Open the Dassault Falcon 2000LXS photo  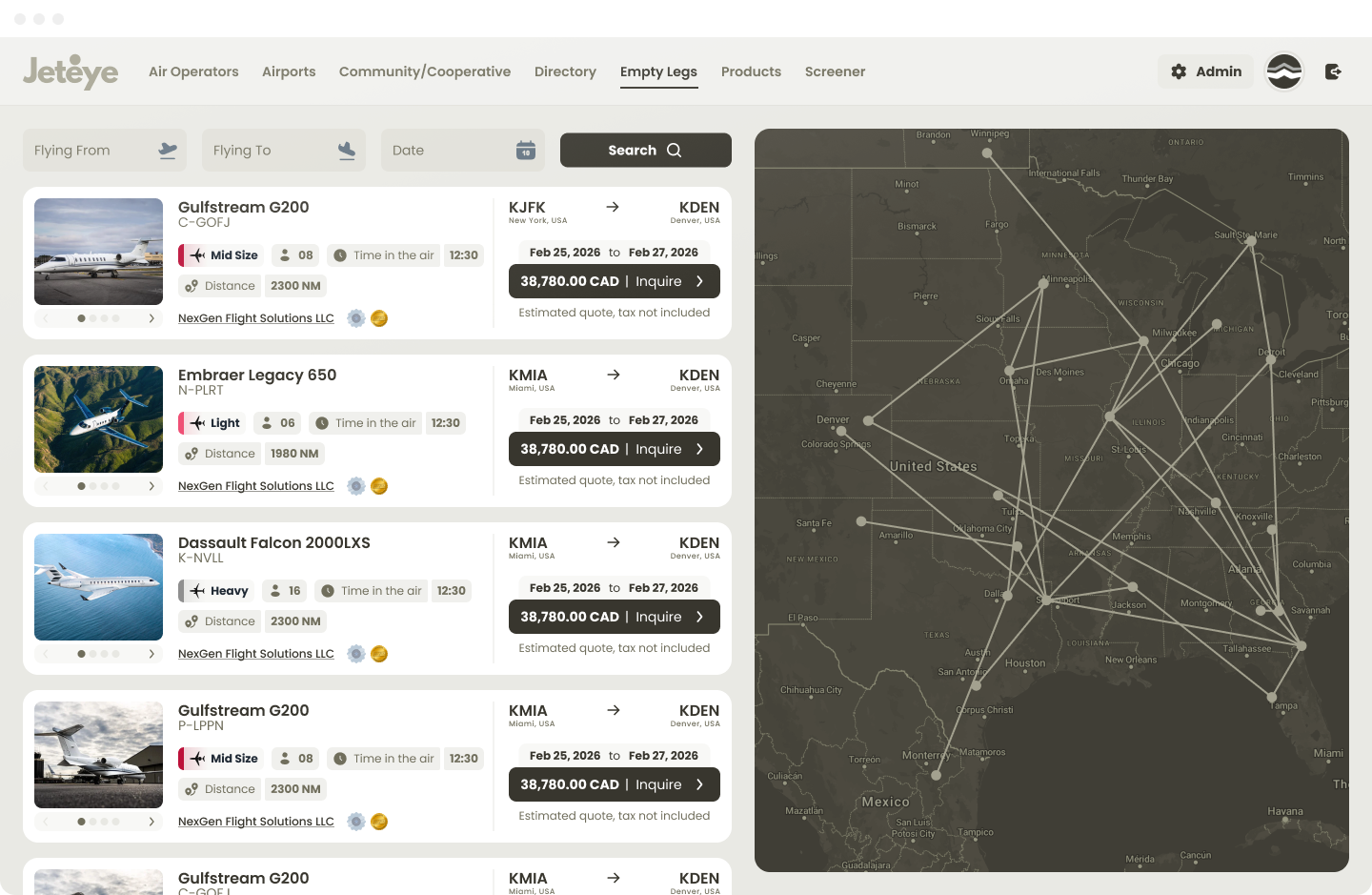point(99,587)
